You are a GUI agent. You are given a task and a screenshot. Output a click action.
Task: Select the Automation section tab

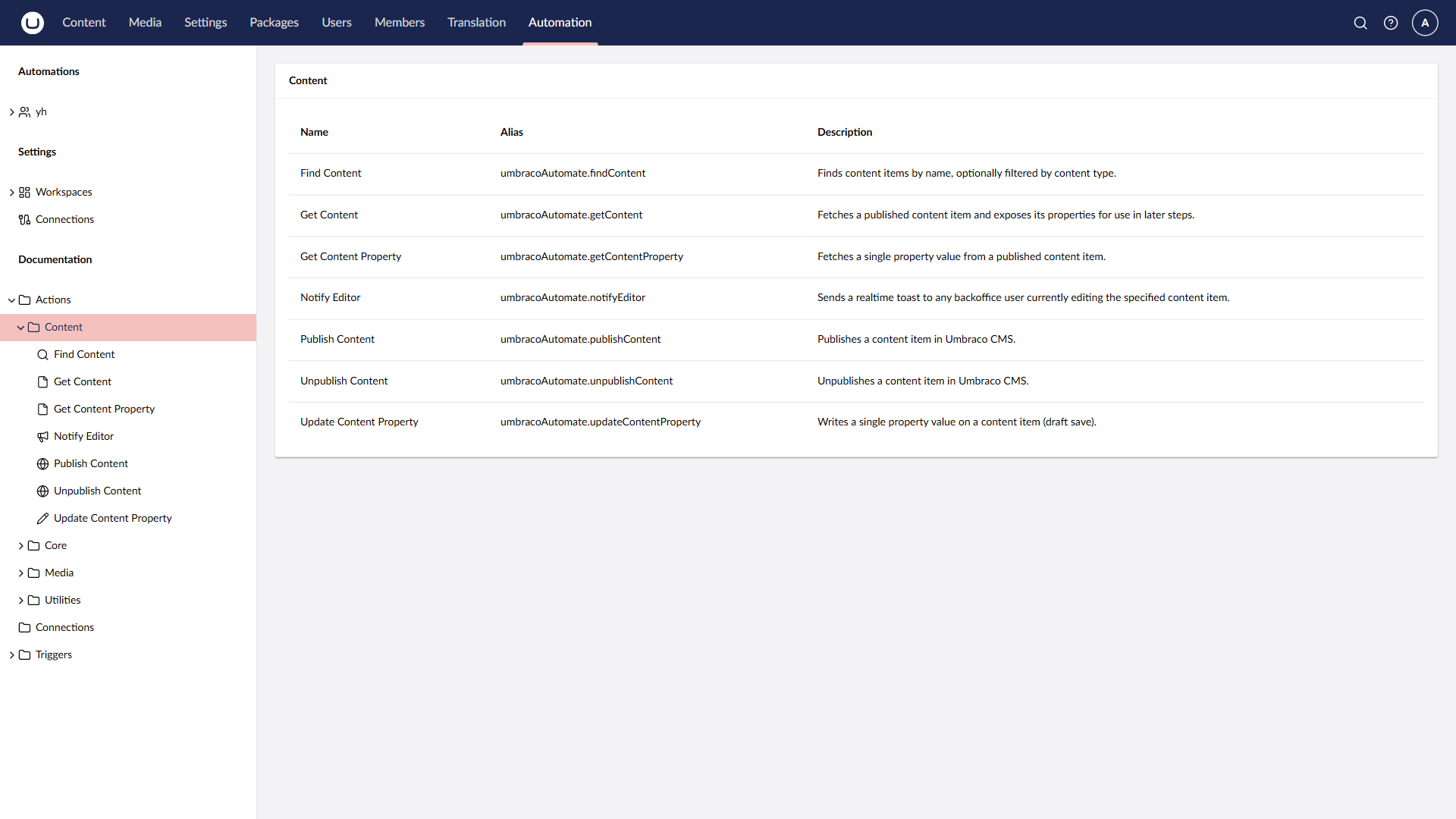coord(560,23)
